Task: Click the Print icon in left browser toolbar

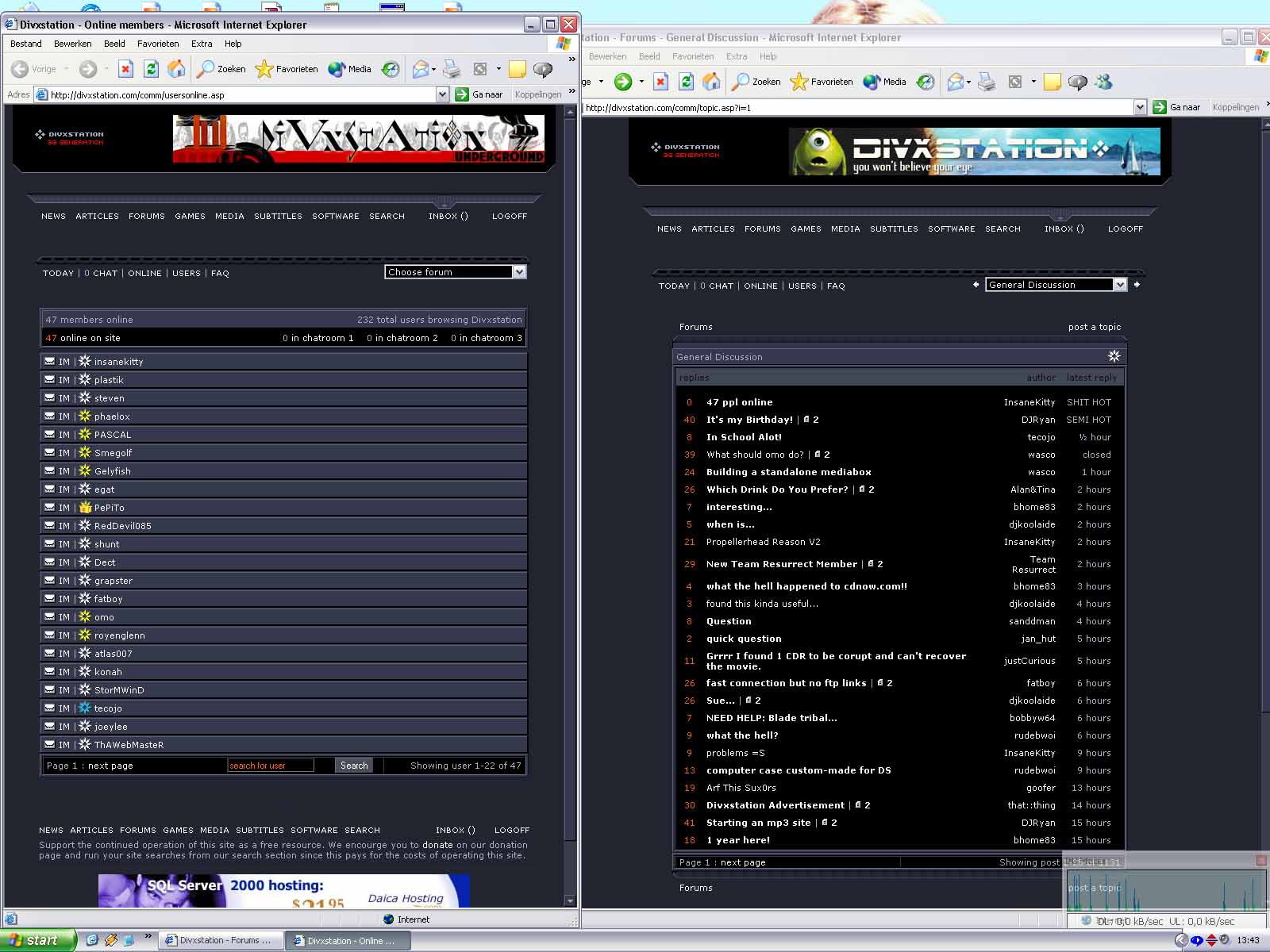Action: pos(452,69)
